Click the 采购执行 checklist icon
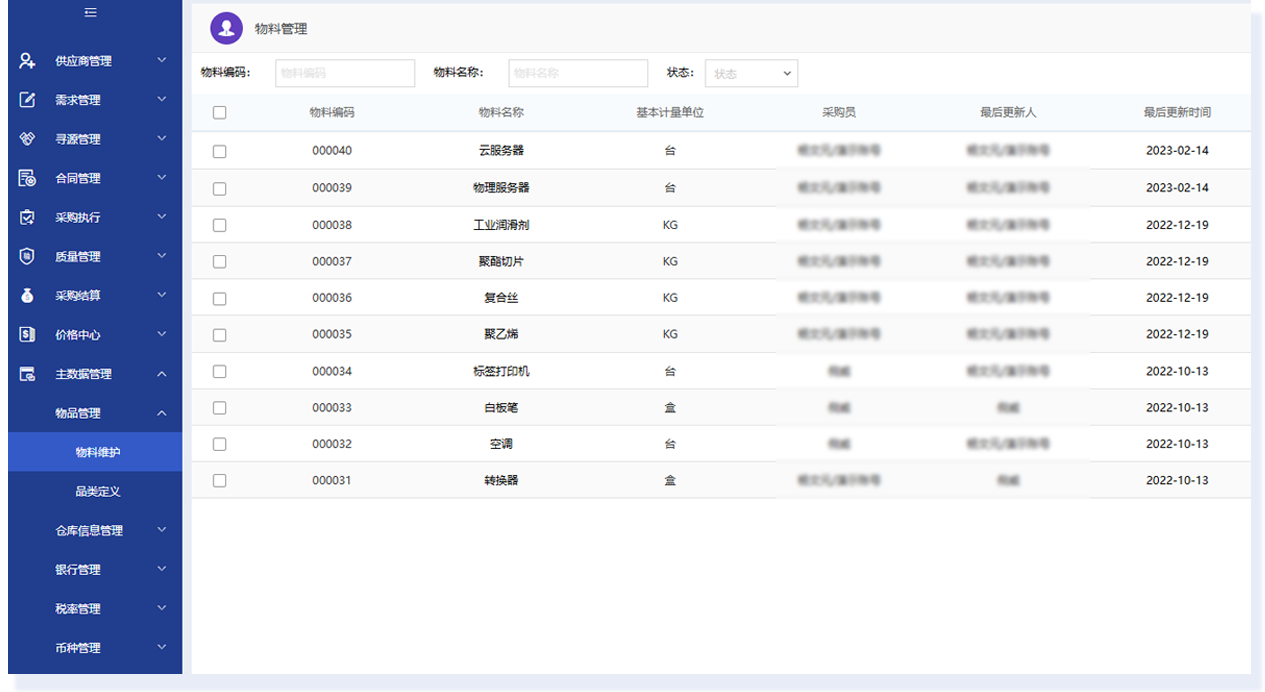1265x692 pixels. click(x=28, y=217)
